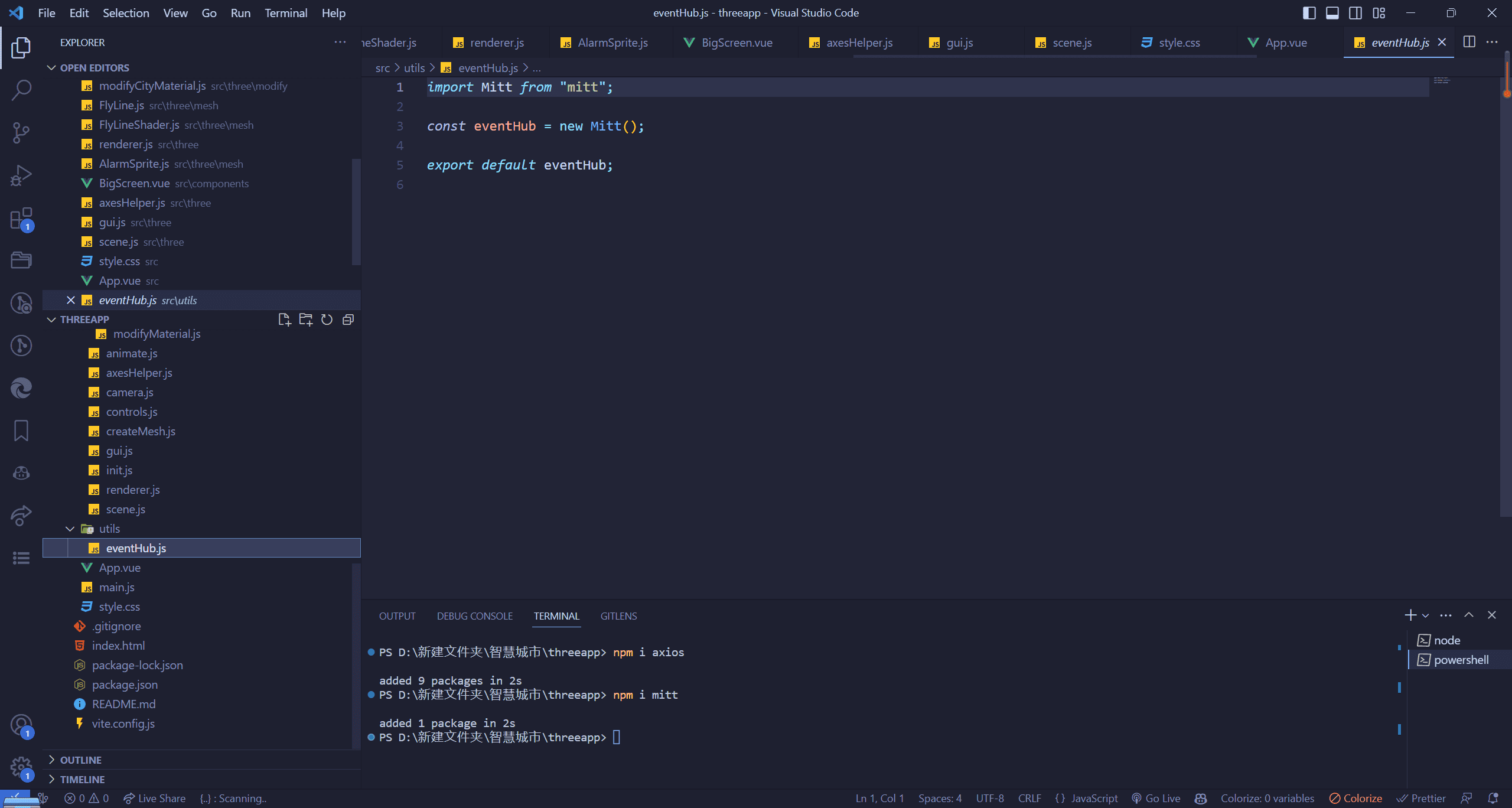This screenshot has width=1512, height=808.
Task: Select the powershell terminal instance
Action: point(1459,660)
